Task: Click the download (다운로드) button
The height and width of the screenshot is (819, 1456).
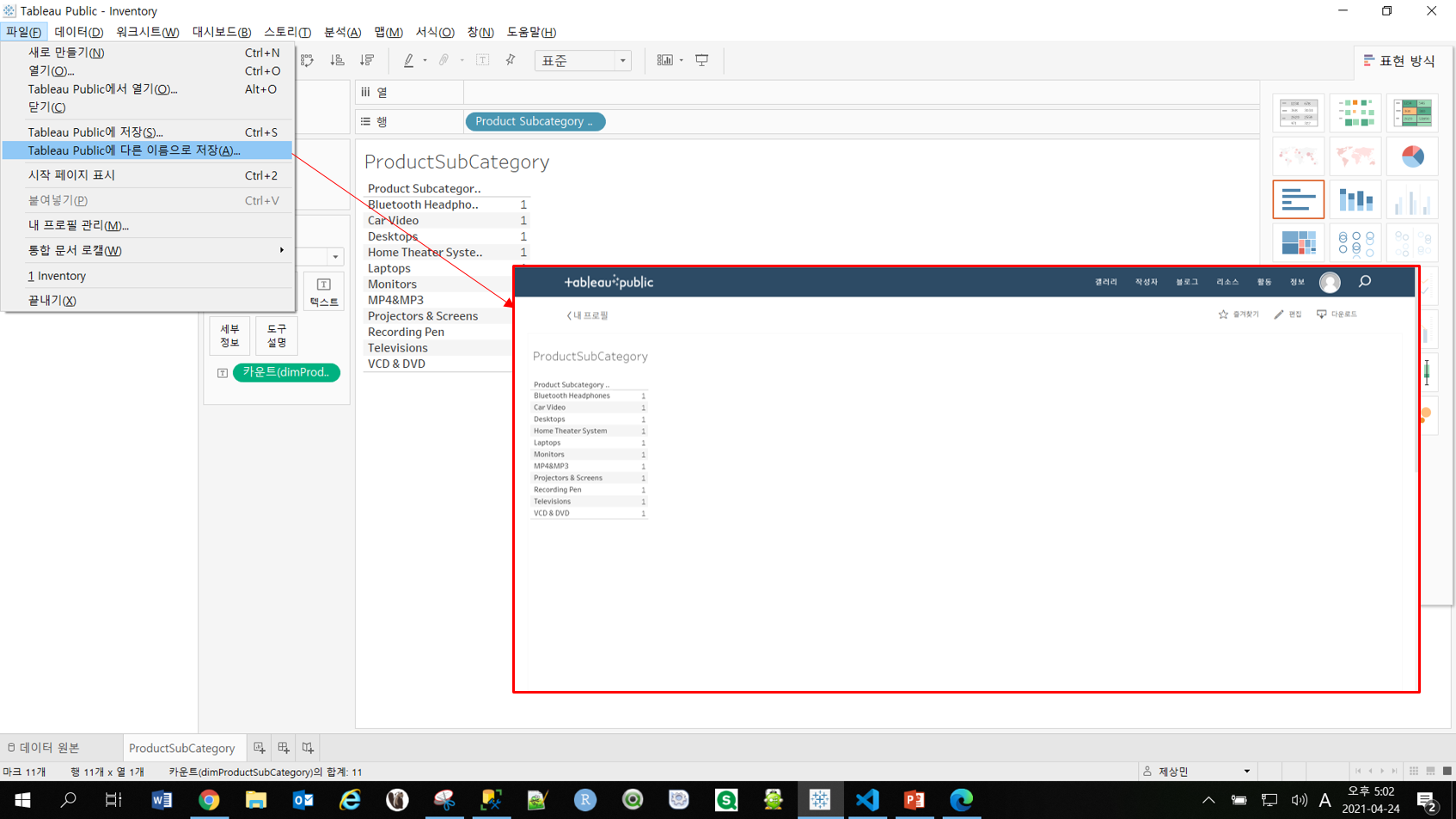Action: [1337, 315]
